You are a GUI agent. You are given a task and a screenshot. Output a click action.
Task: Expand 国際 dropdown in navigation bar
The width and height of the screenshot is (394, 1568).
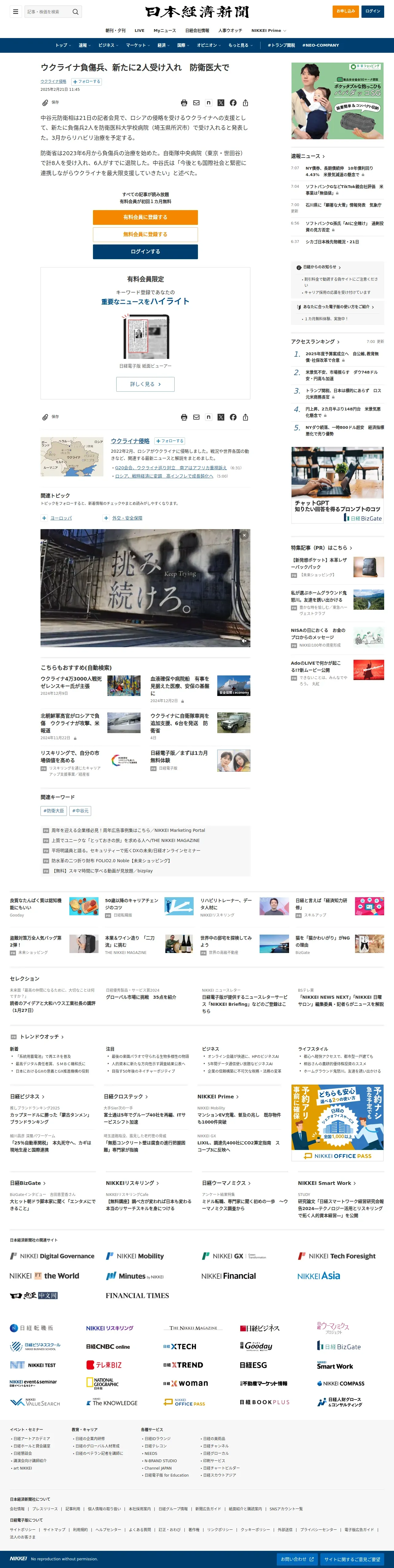pyautogui.click(x=183, y=45)
